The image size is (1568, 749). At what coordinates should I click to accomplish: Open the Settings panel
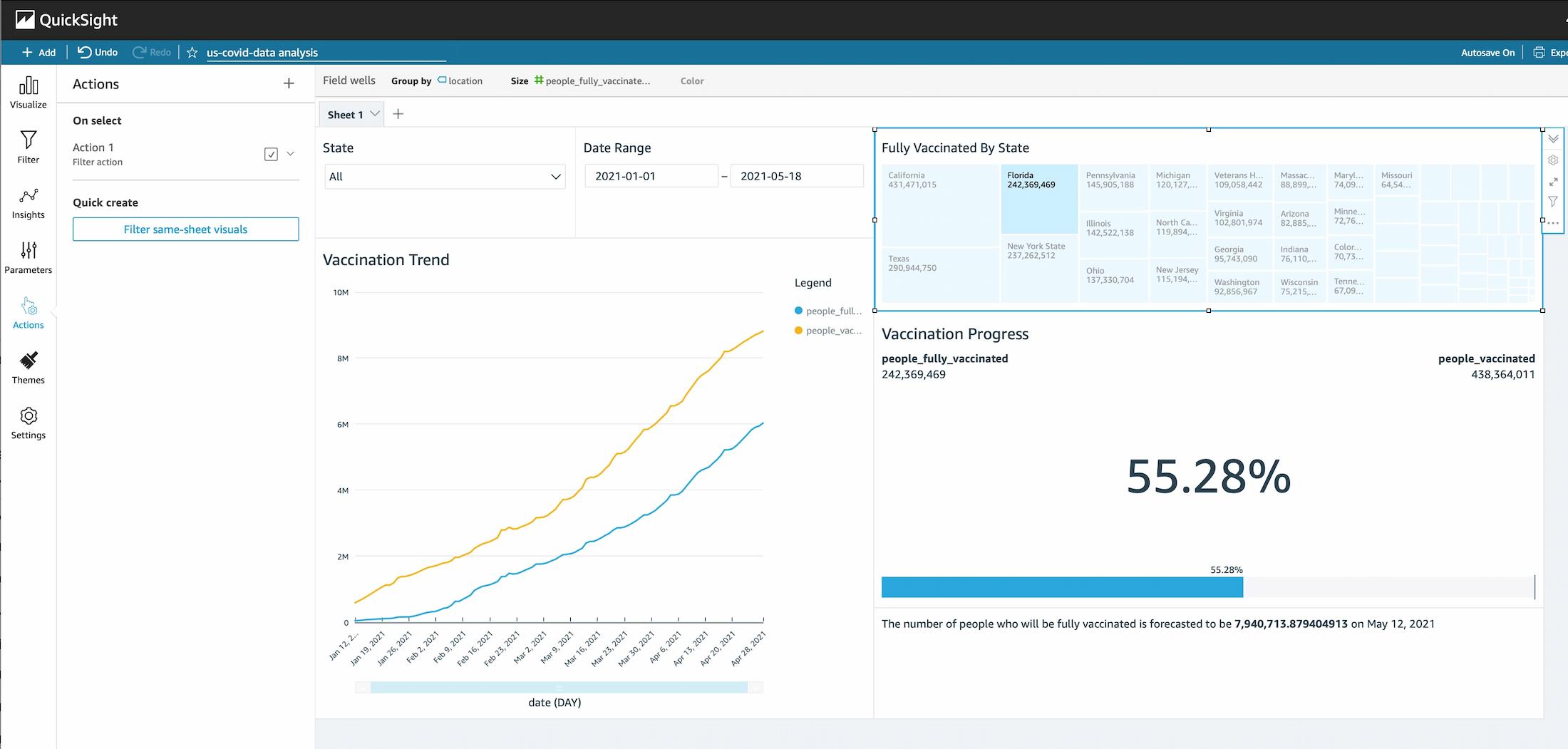coord(28,423)
